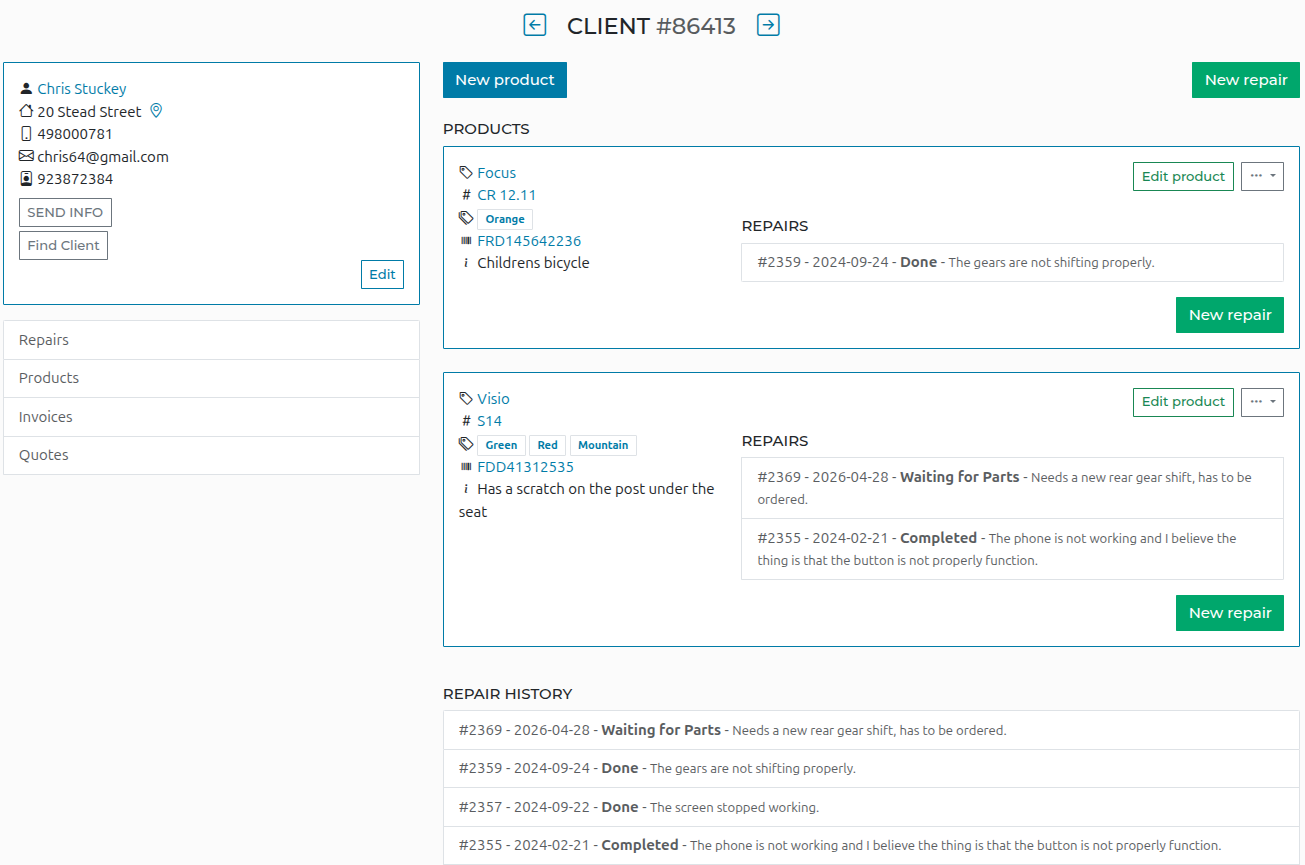This screenshot has width=1305, height=865.
Task: Click the top-right New repair button
Action: point(1246,80)
